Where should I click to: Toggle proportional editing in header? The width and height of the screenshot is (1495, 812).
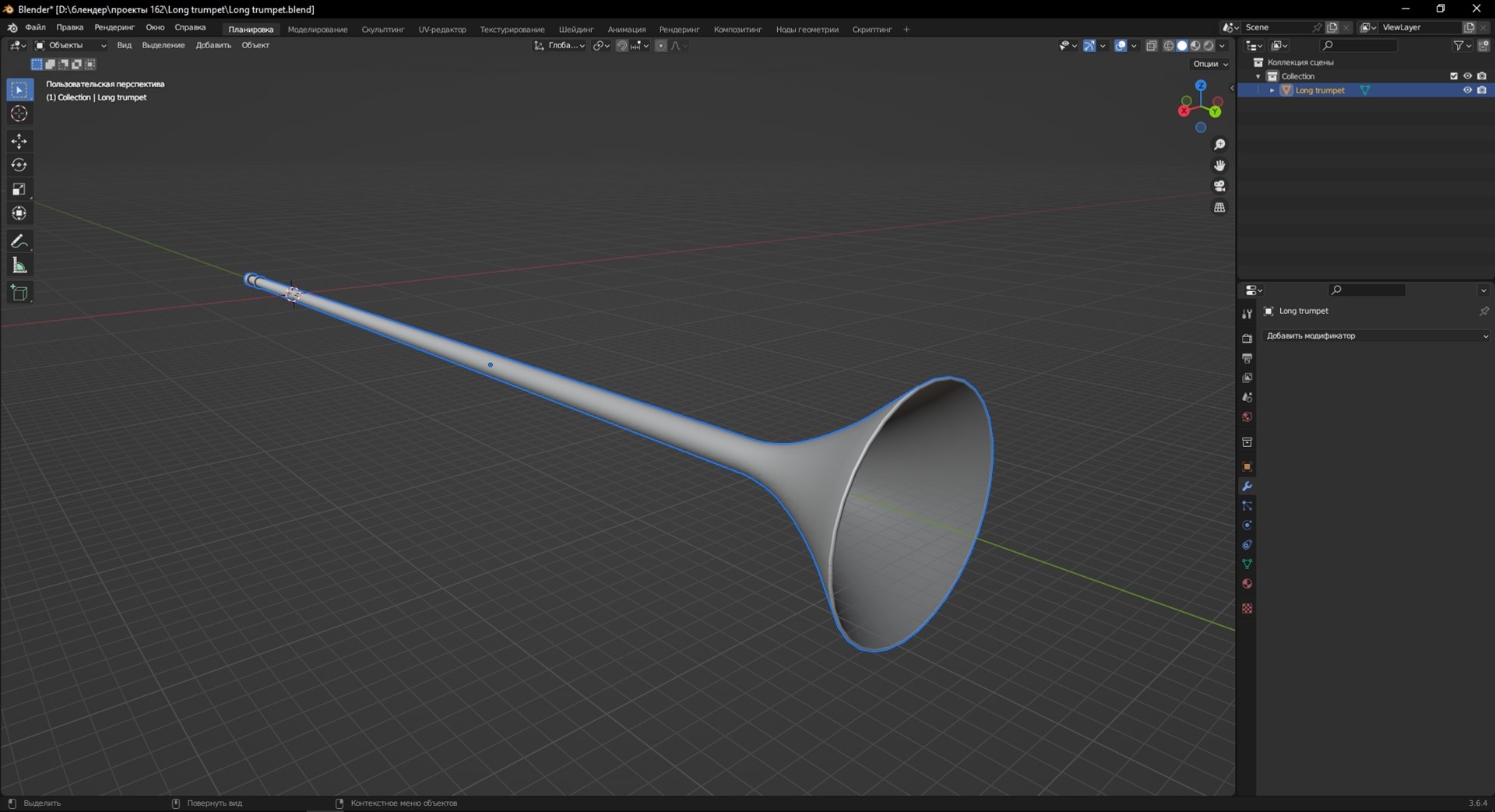(x=661, y=46)
